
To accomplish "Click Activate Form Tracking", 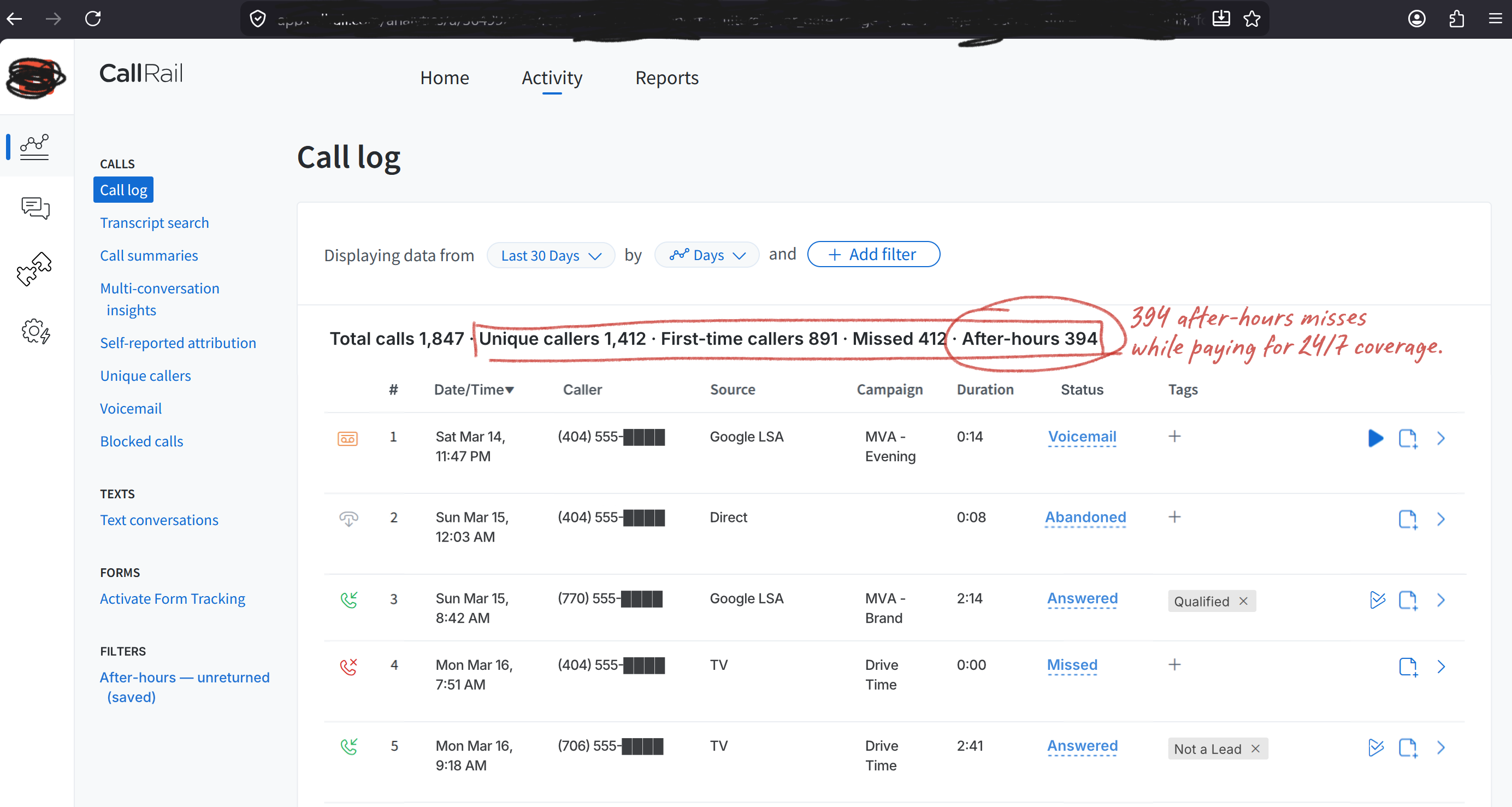I will 173,599.
